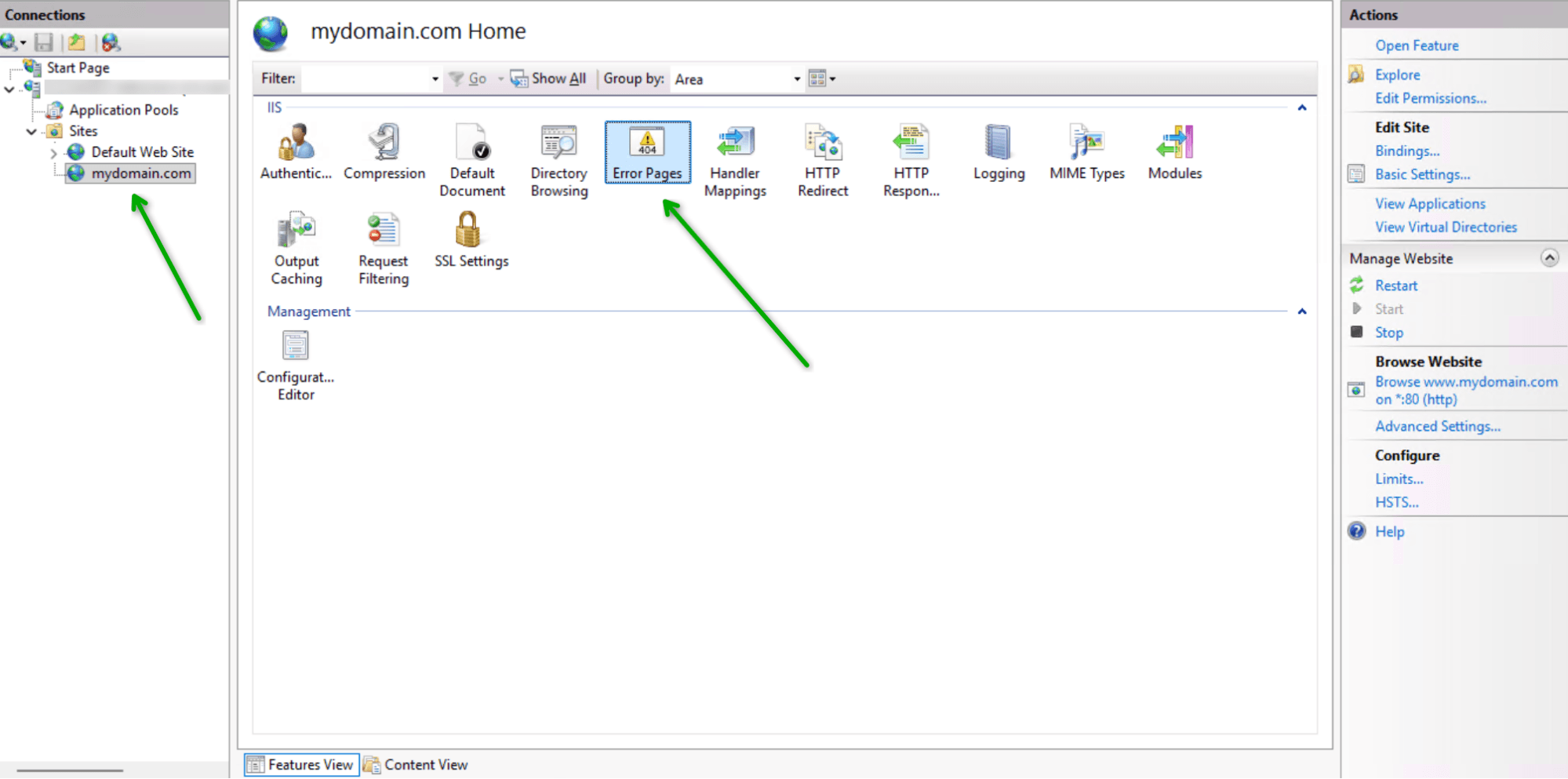Open the Output Caching feature

click(297, 249)
